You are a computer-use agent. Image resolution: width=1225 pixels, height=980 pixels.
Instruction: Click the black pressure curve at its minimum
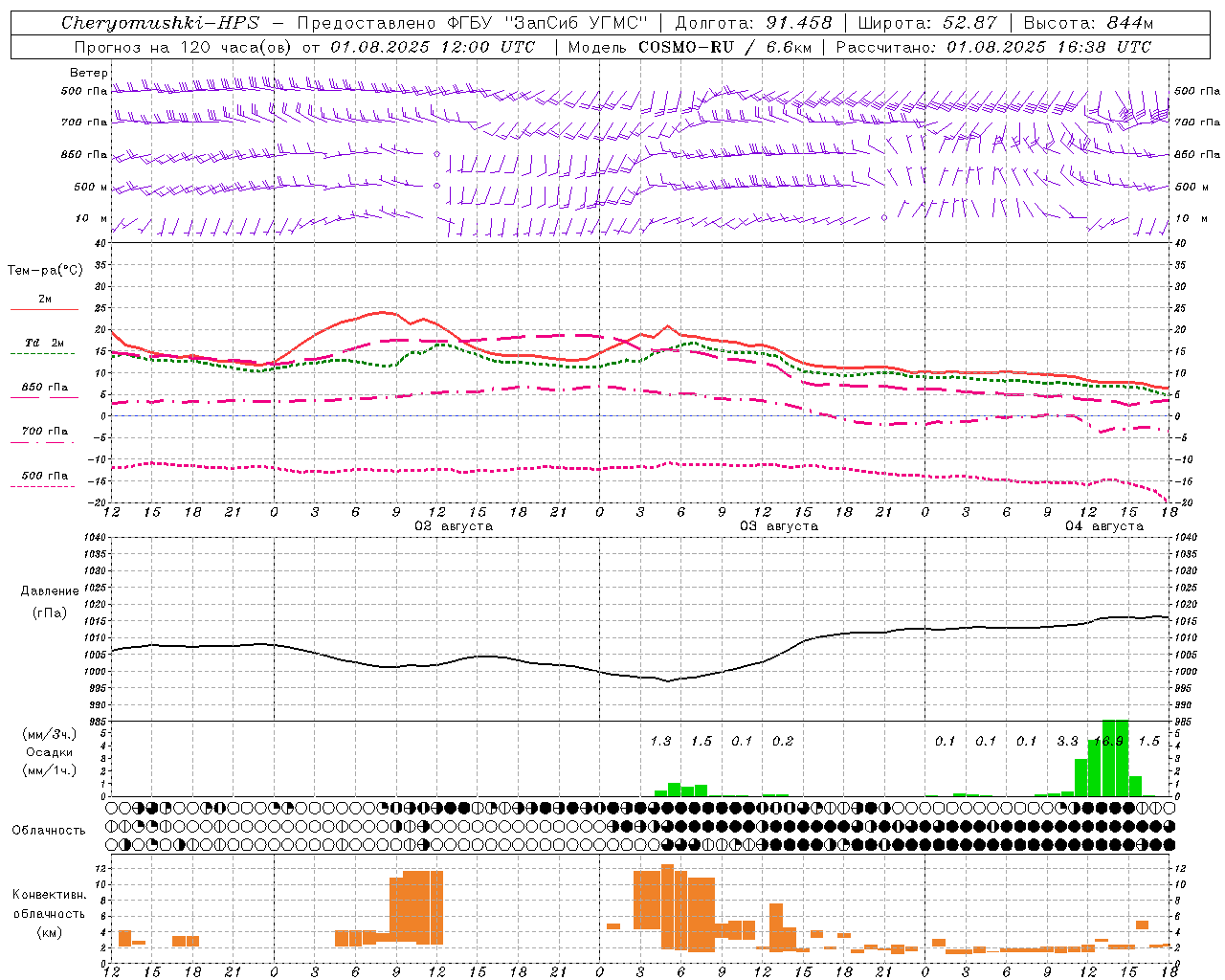tap(668, 680)
